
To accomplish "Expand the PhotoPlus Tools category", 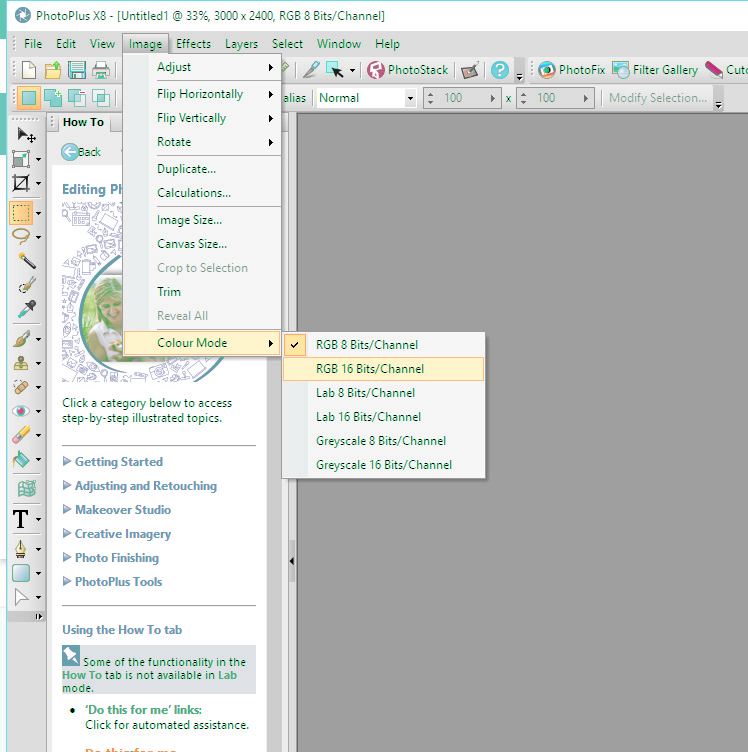I will click(113, 582).
